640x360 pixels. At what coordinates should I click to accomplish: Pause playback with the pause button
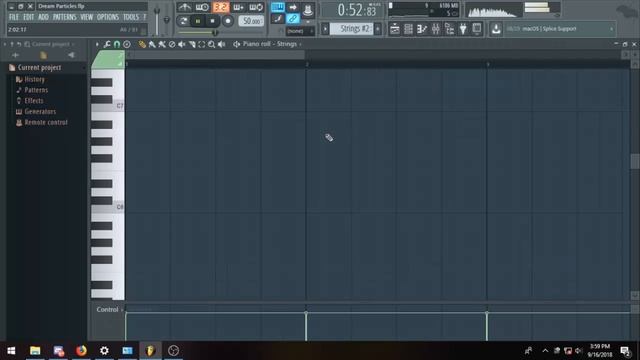[x=198, y=21]
